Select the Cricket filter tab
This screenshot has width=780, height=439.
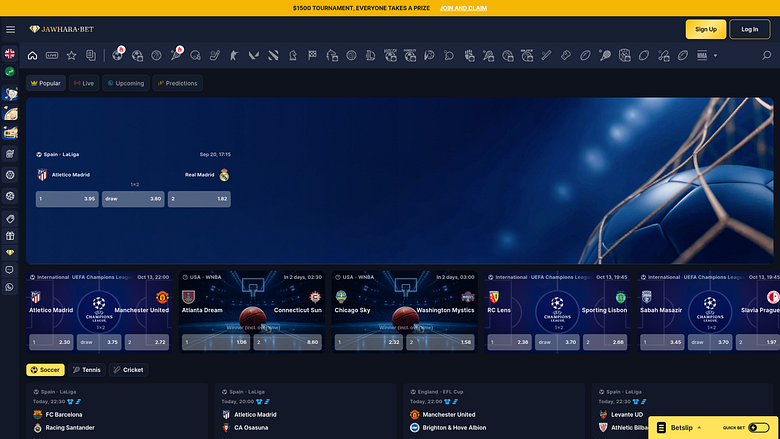128,369
